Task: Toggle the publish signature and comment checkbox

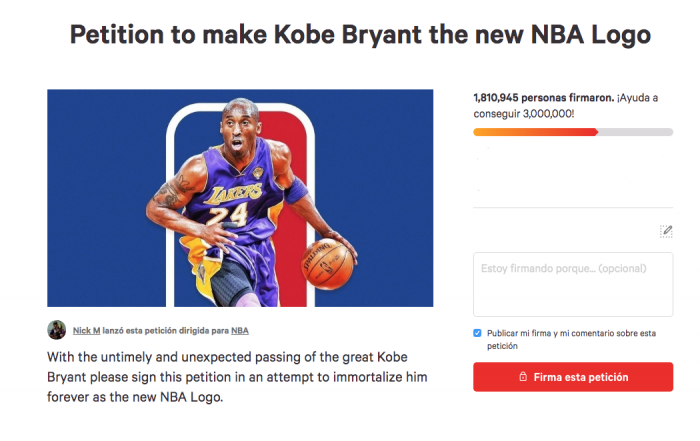Action: 478,332
